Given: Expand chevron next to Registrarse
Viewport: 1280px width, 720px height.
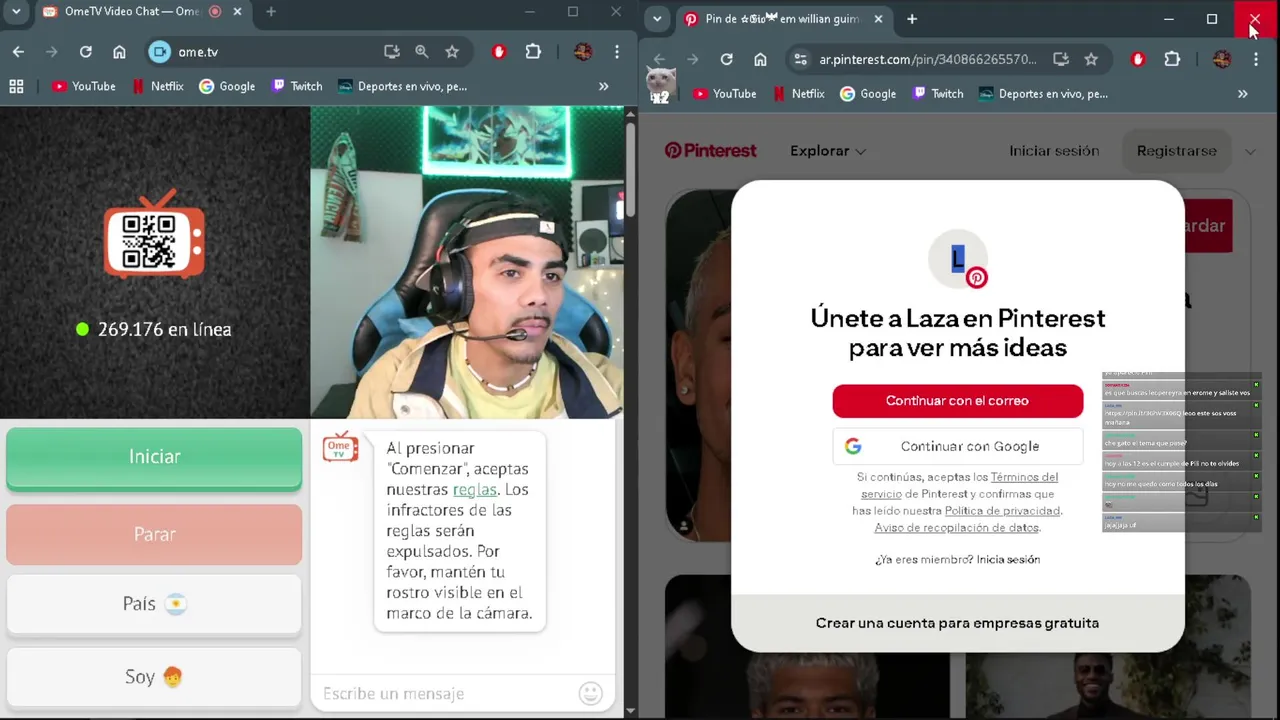Looking at the screenshot, I should coord(1250,152).
